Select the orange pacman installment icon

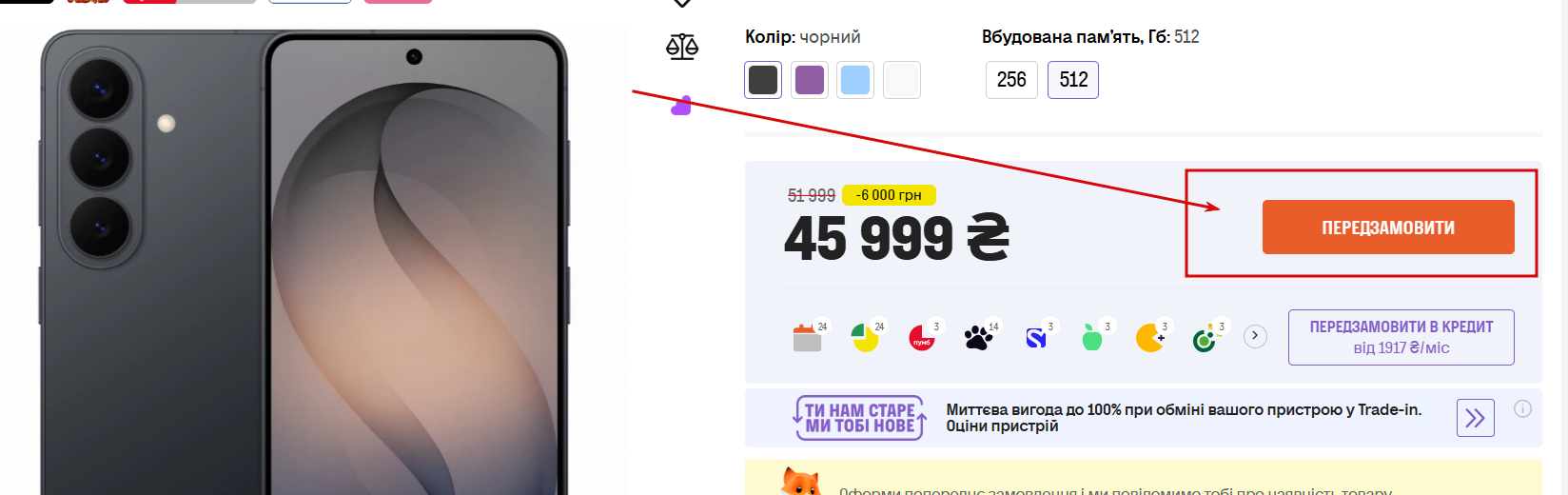pyautogui.click(x=1150, y=337)
